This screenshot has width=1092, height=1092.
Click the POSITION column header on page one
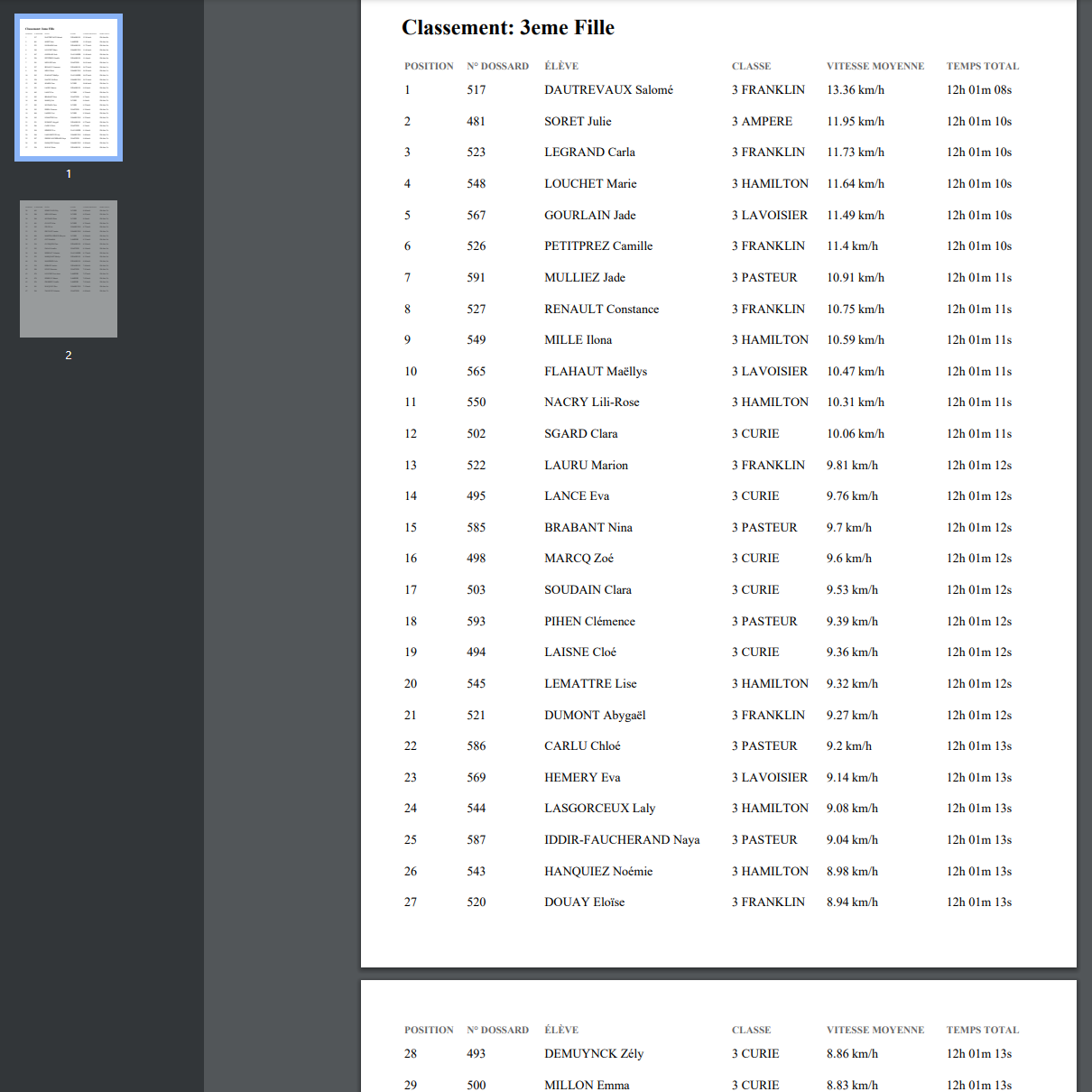coord(429,66)
